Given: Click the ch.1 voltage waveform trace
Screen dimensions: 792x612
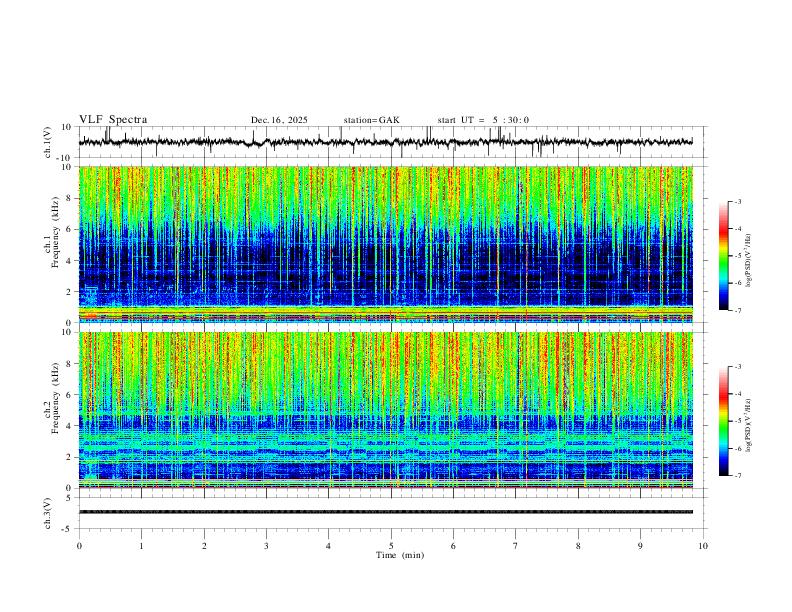Looking at the screenshot, I should (385, 142).
